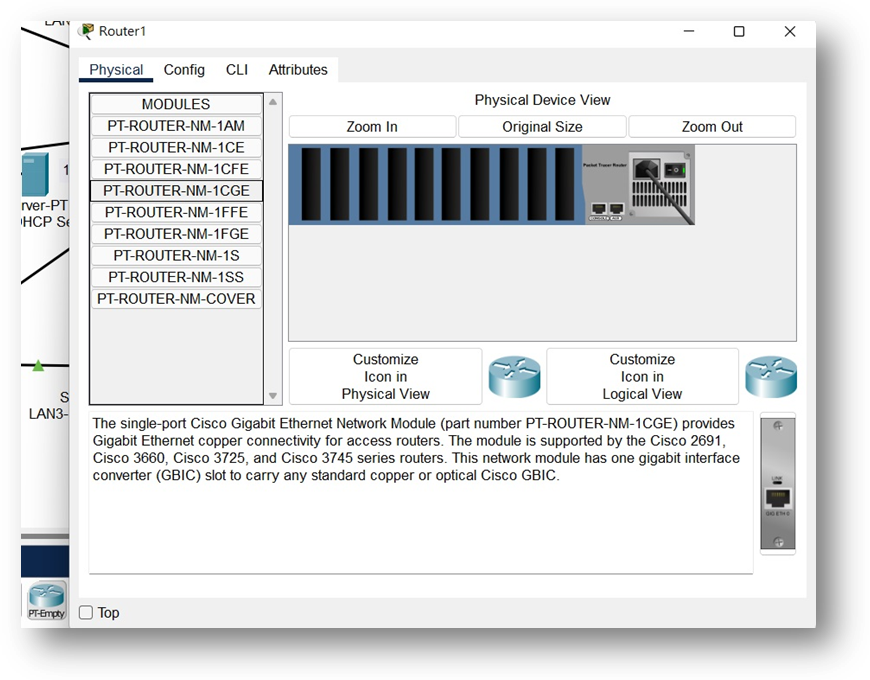Viewport: 870px width, 680px height.
Task: Click the PT-Empty device icon
Action: [46, 600]
